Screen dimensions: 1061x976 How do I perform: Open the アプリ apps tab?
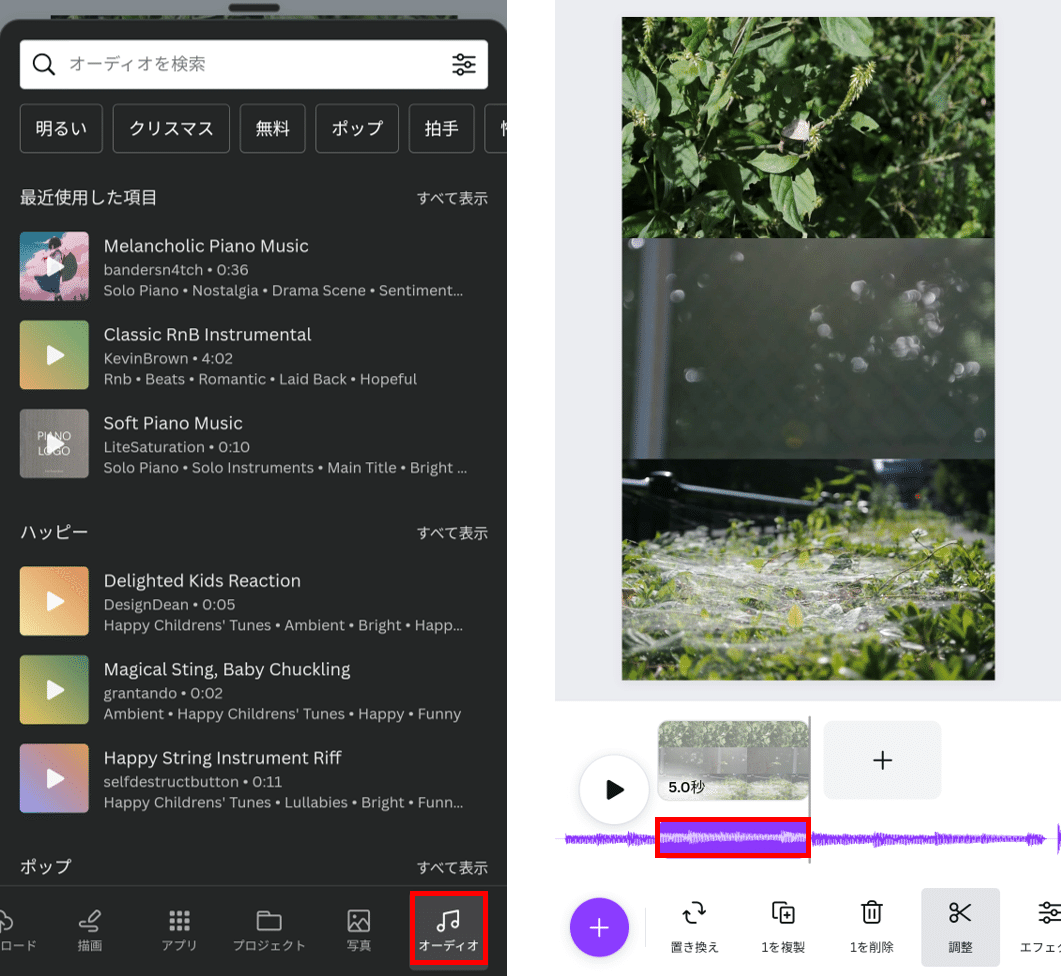click(179, 931)
